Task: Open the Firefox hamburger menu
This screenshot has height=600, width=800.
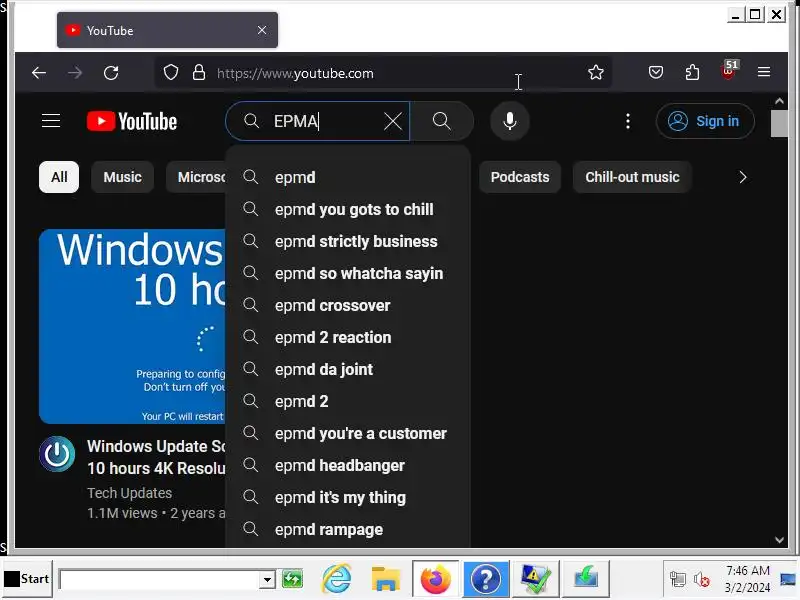Action: [764, 72]
